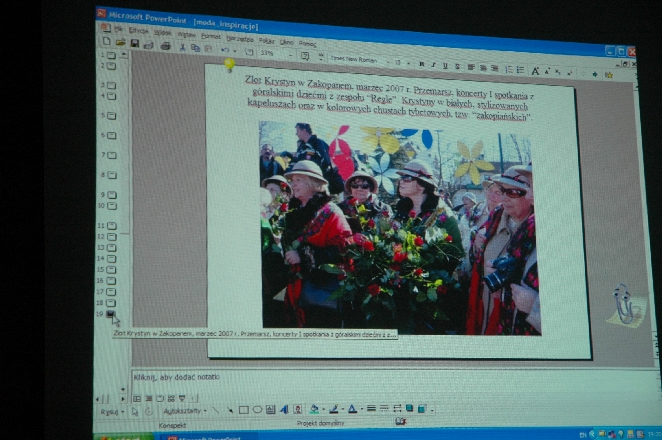This screenshot has height=440, width=662.
Task: Insert a Text Box from the drawing toolbar
Action: [271, 410]
